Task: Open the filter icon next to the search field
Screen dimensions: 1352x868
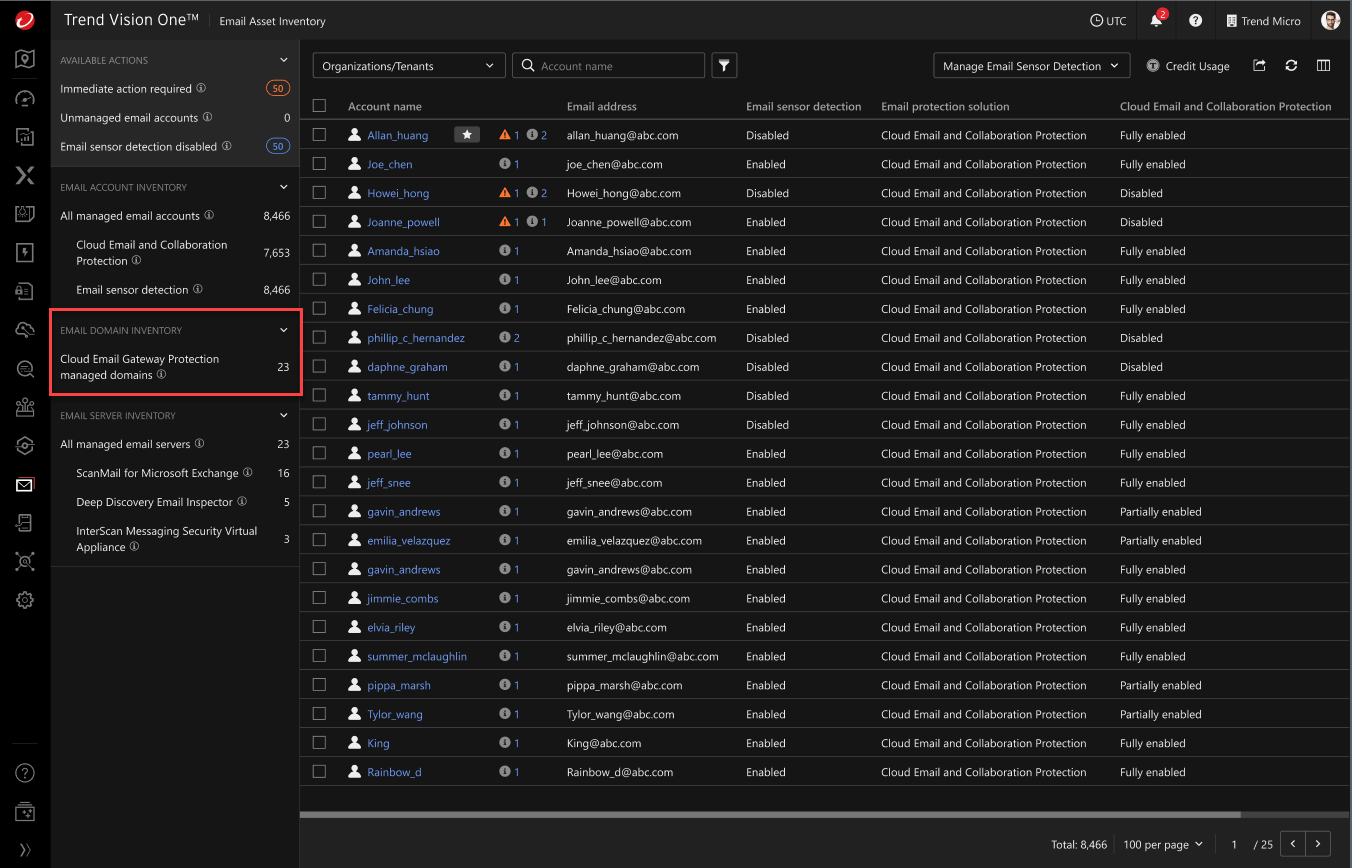Action: (x=724, y=65)
